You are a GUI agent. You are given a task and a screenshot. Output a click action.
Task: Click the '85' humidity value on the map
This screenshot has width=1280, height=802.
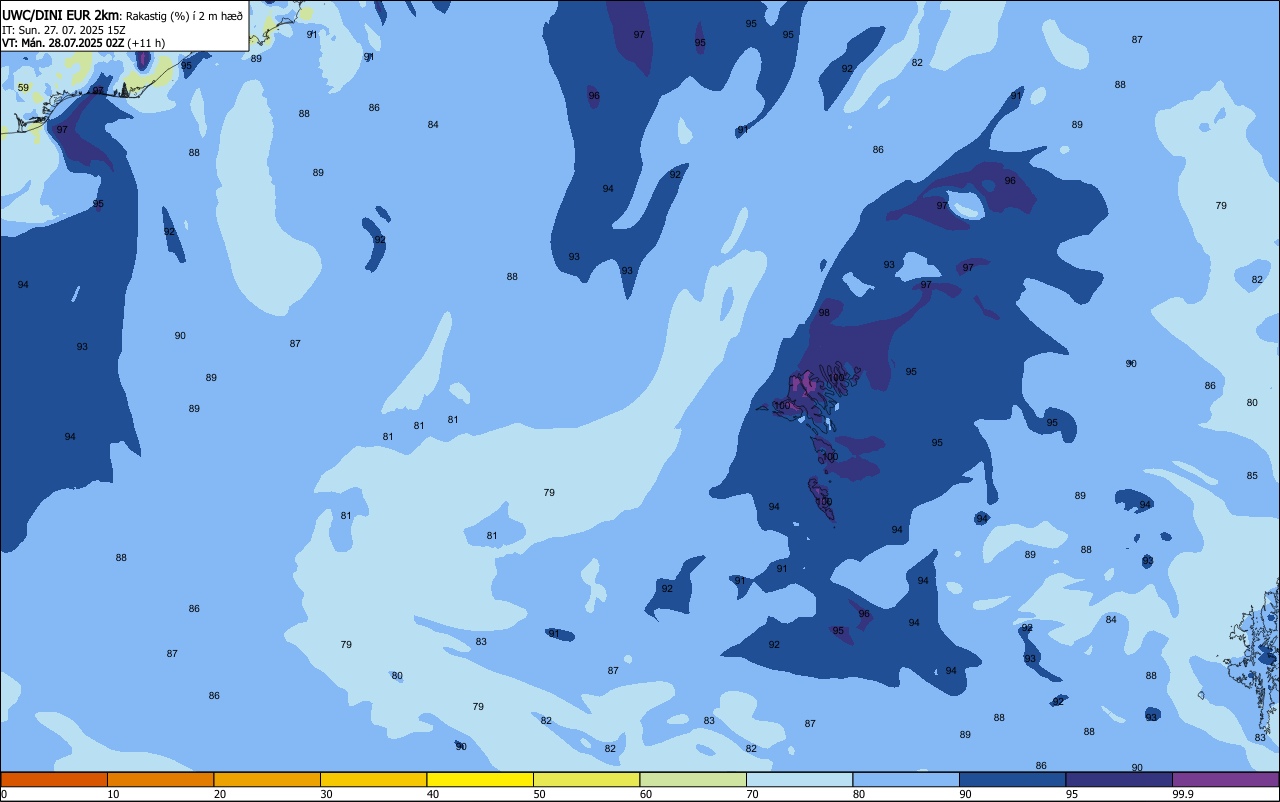pos(1252,476)
